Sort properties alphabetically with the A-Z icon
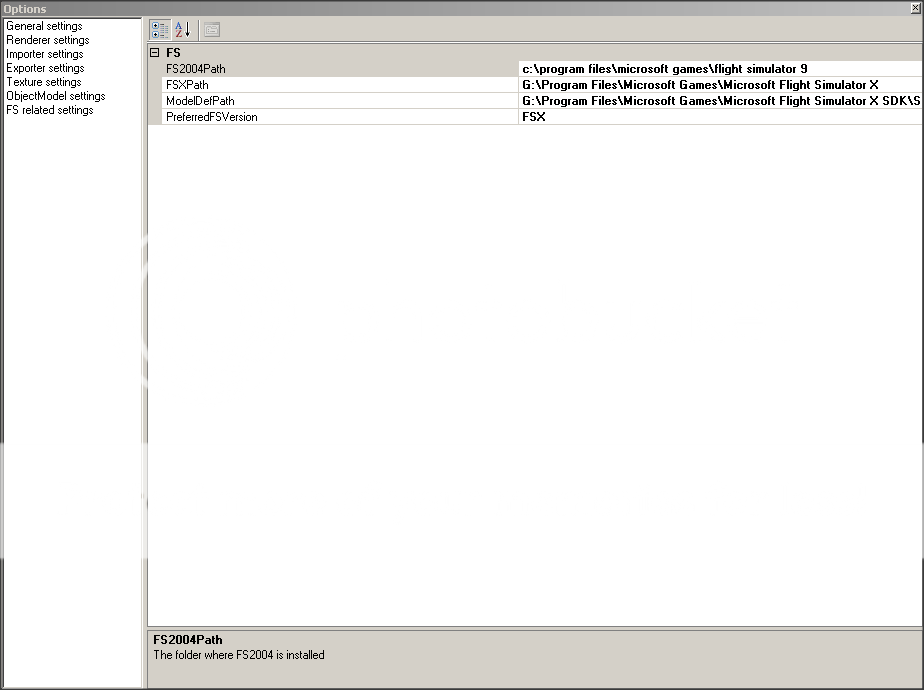Image resolution: width=924 pixels, height=690 pixels. pyautogui.click(x=181, y=29)
